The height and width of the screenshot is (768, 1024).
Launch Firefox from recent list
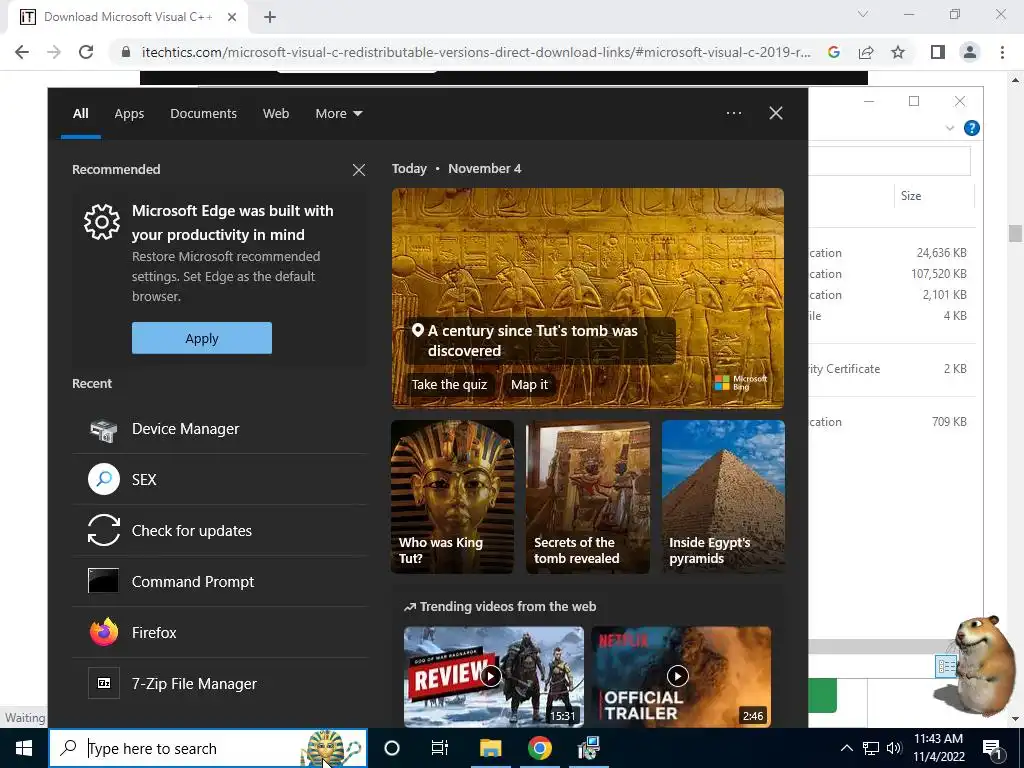219,633
